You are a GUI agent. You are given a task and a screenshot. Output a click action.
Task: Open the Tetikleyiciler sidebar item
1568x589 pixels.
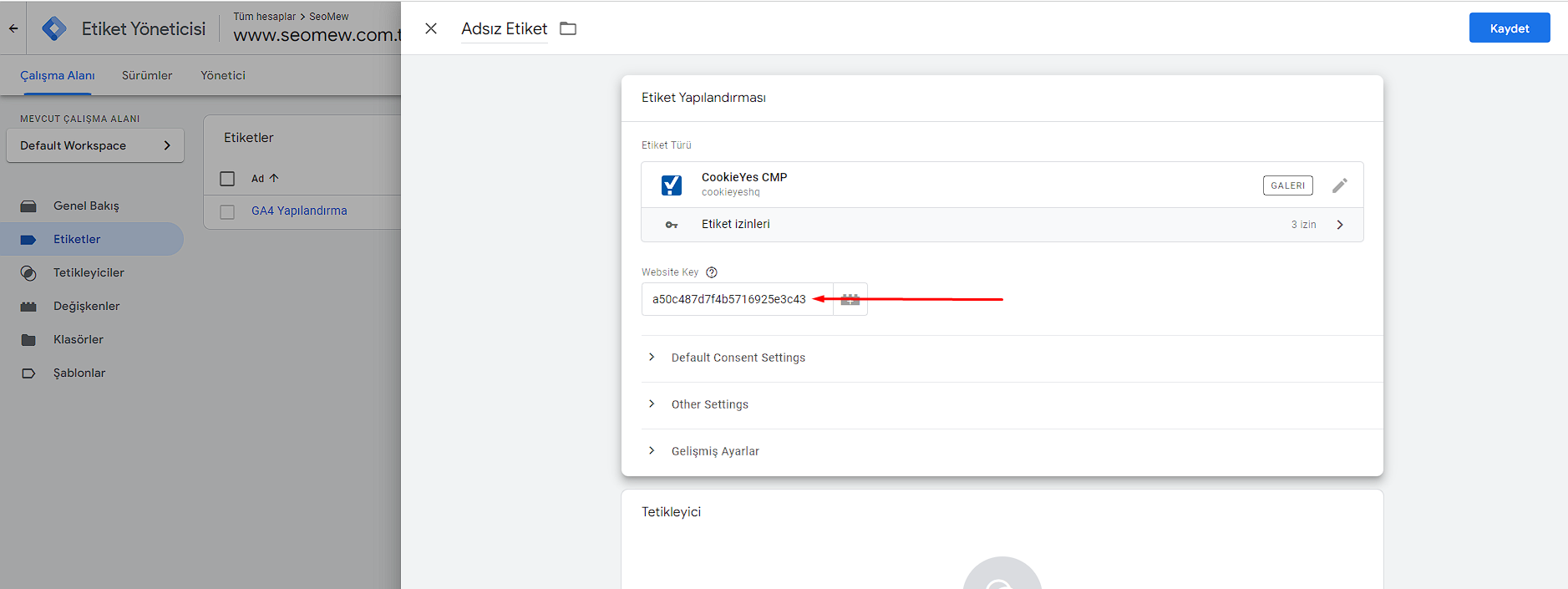(x=89, y=272)
